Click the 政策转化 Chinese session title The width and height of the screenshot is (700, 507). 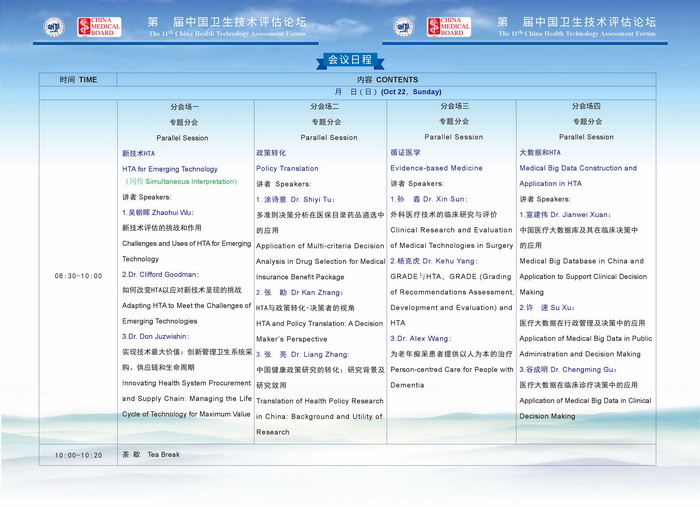(x=271, y=153)
